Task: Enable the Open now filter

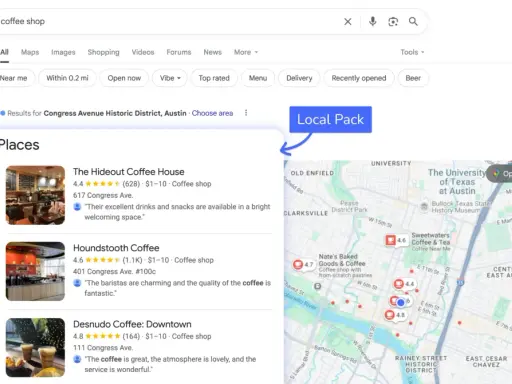Action: tap(124, 78)
